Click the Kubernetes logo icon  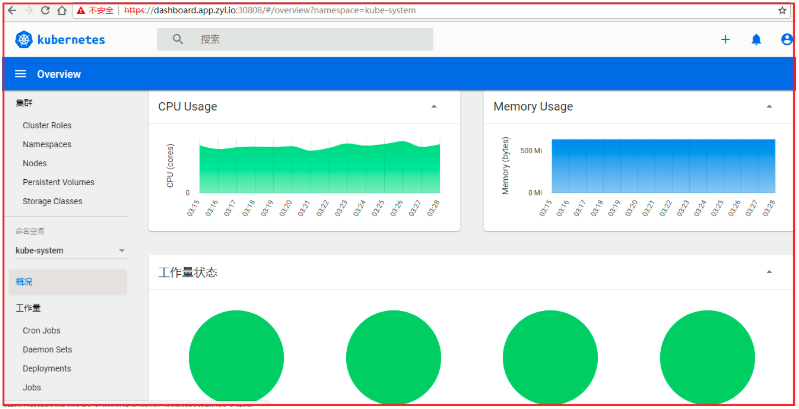pos(23,40)
